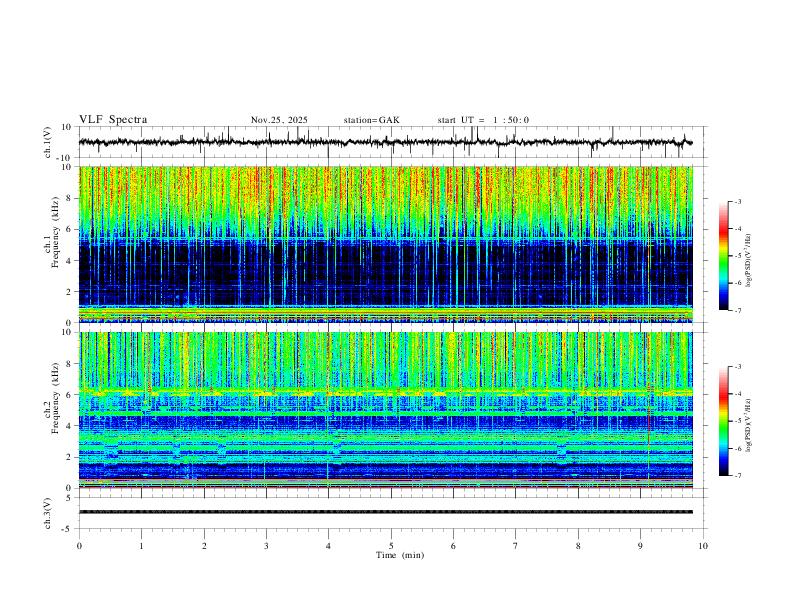Click the "-4" label on ch.2 colorbar
Image resolution: width=792 pixels, height=612 pixels.
(738, 394)
